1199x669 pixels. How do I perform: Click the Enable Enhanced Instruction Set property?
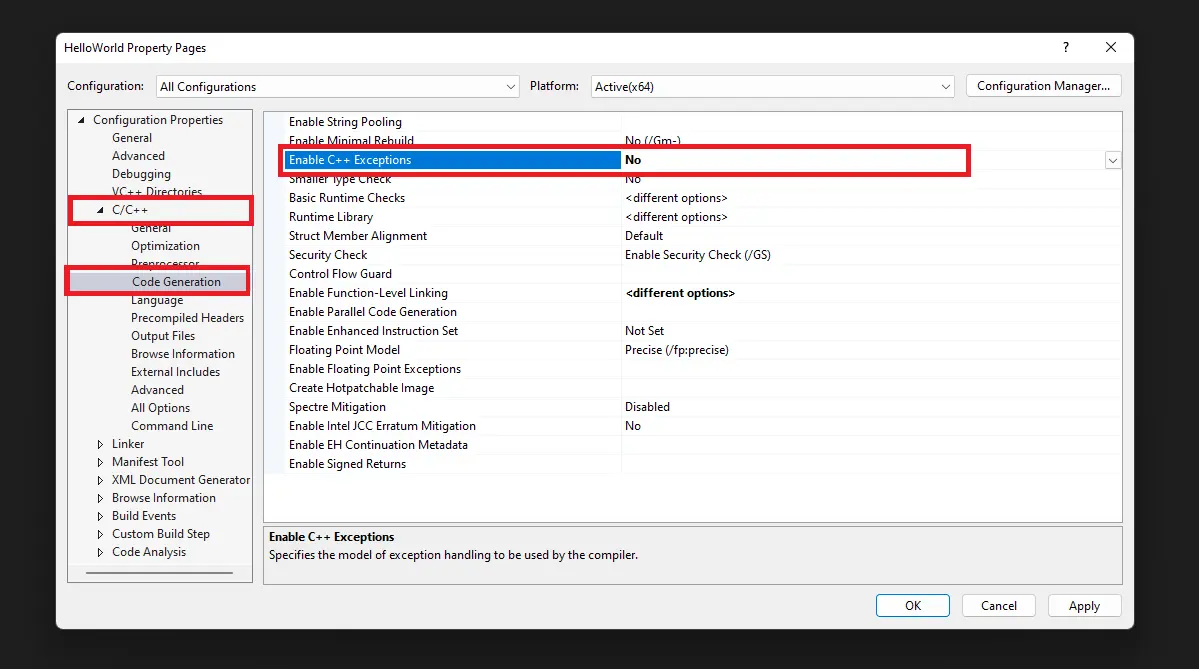(x=373, y=331)
